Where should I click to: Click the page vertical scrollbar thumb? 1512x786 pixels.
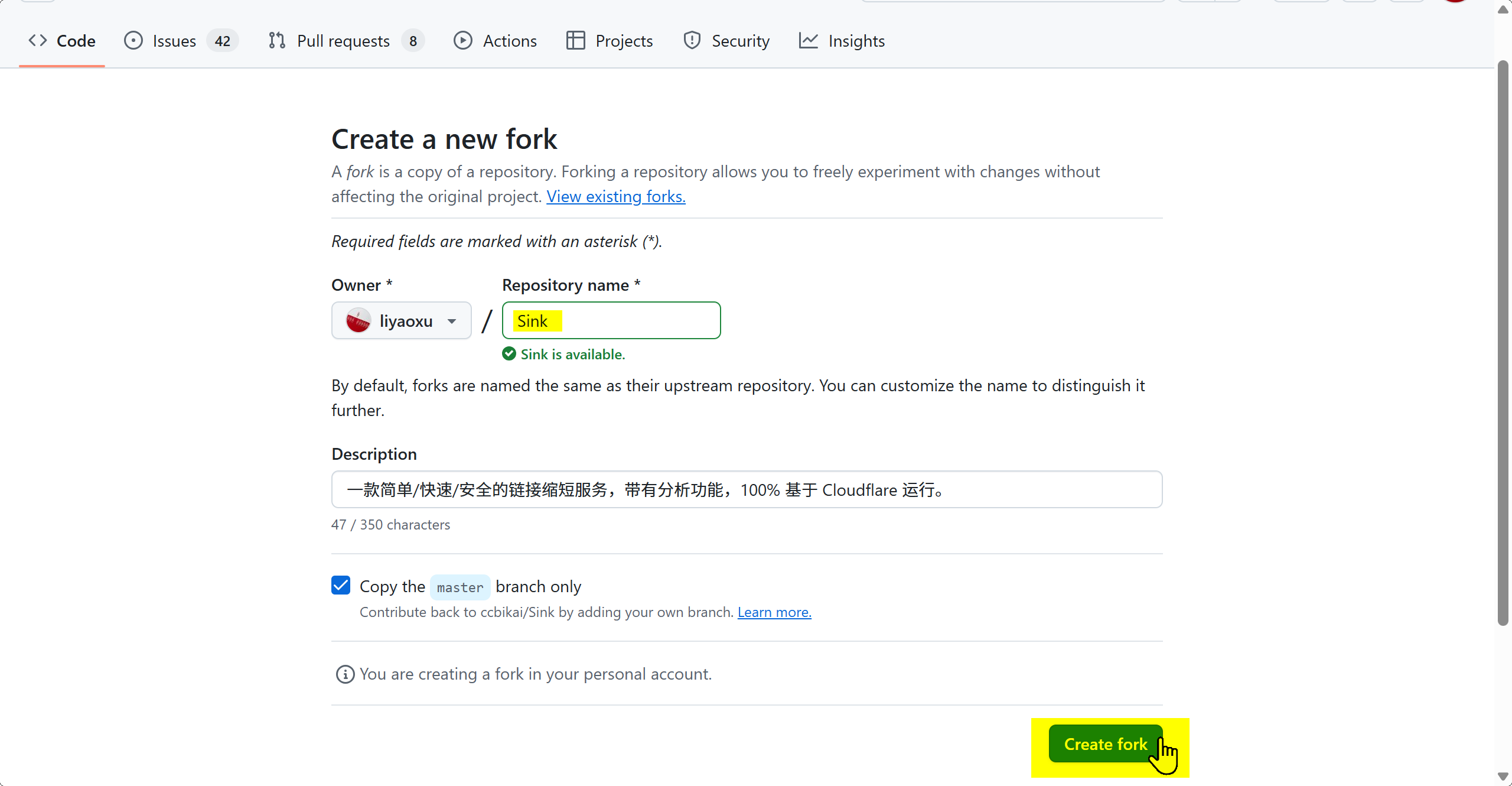tap(1503, 343)
